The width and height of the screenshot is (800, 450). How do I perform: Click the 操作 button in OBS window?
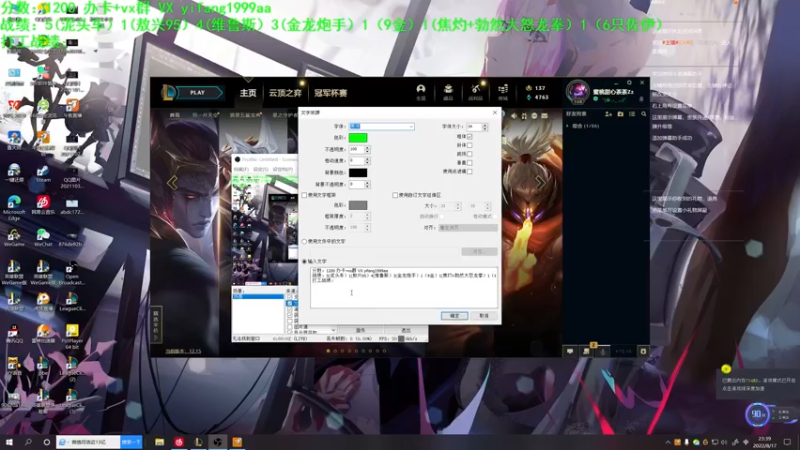point(360,331)
